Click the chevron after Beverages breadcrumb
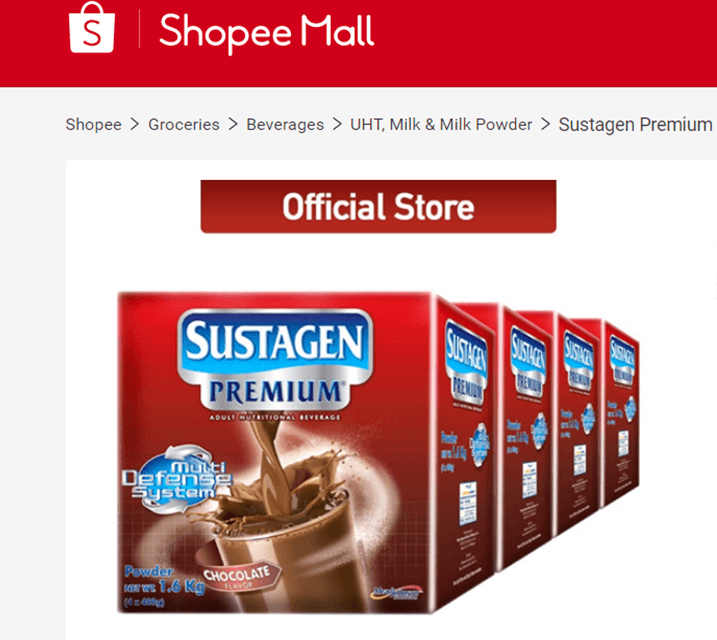The width and height of the screenshot is (717, 640). tap(337, 124)
